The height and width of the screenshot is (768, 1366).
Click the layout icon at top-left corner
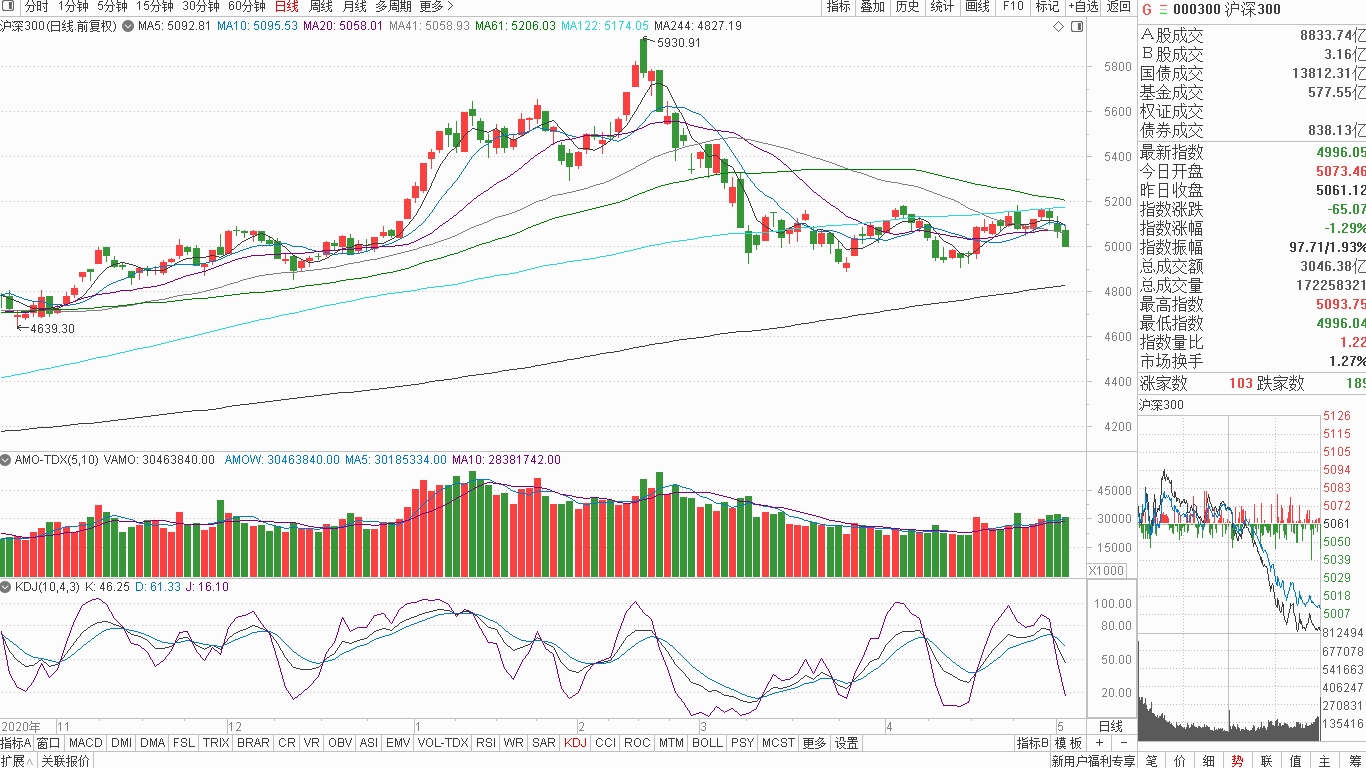click(9, 6)
